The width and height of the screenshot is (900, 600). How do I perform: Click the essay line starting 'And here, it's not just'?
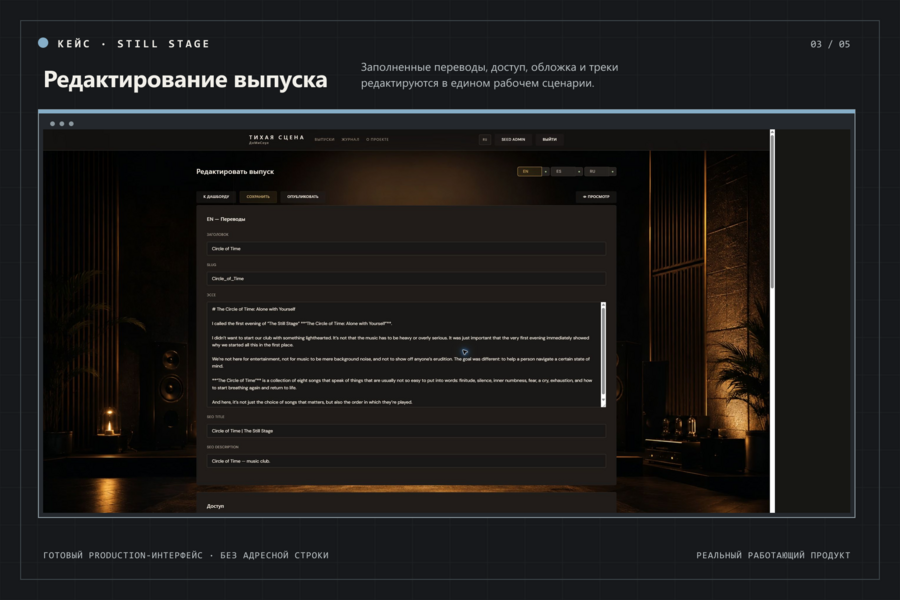312,402
